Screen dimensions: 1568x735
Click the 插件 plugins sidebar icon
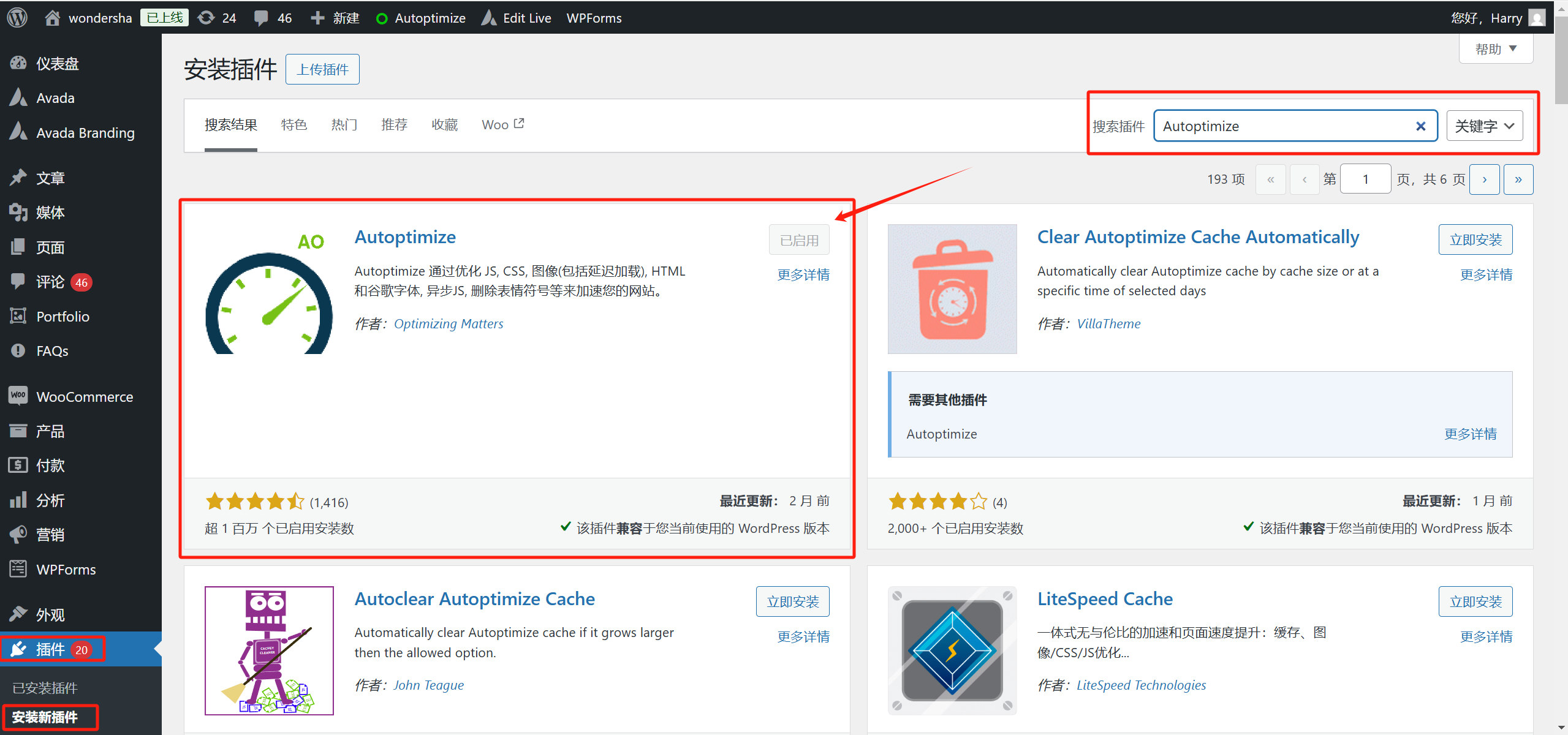click(x=18, y=649)
